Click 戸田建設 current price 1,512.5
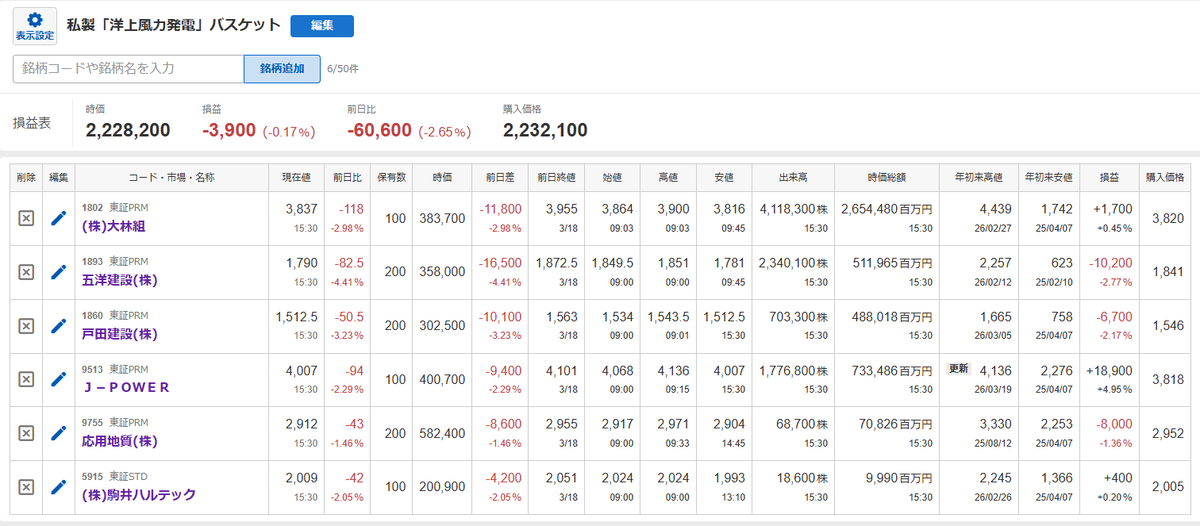Viewport: 1200px width, 526px height. pos(297,316)
